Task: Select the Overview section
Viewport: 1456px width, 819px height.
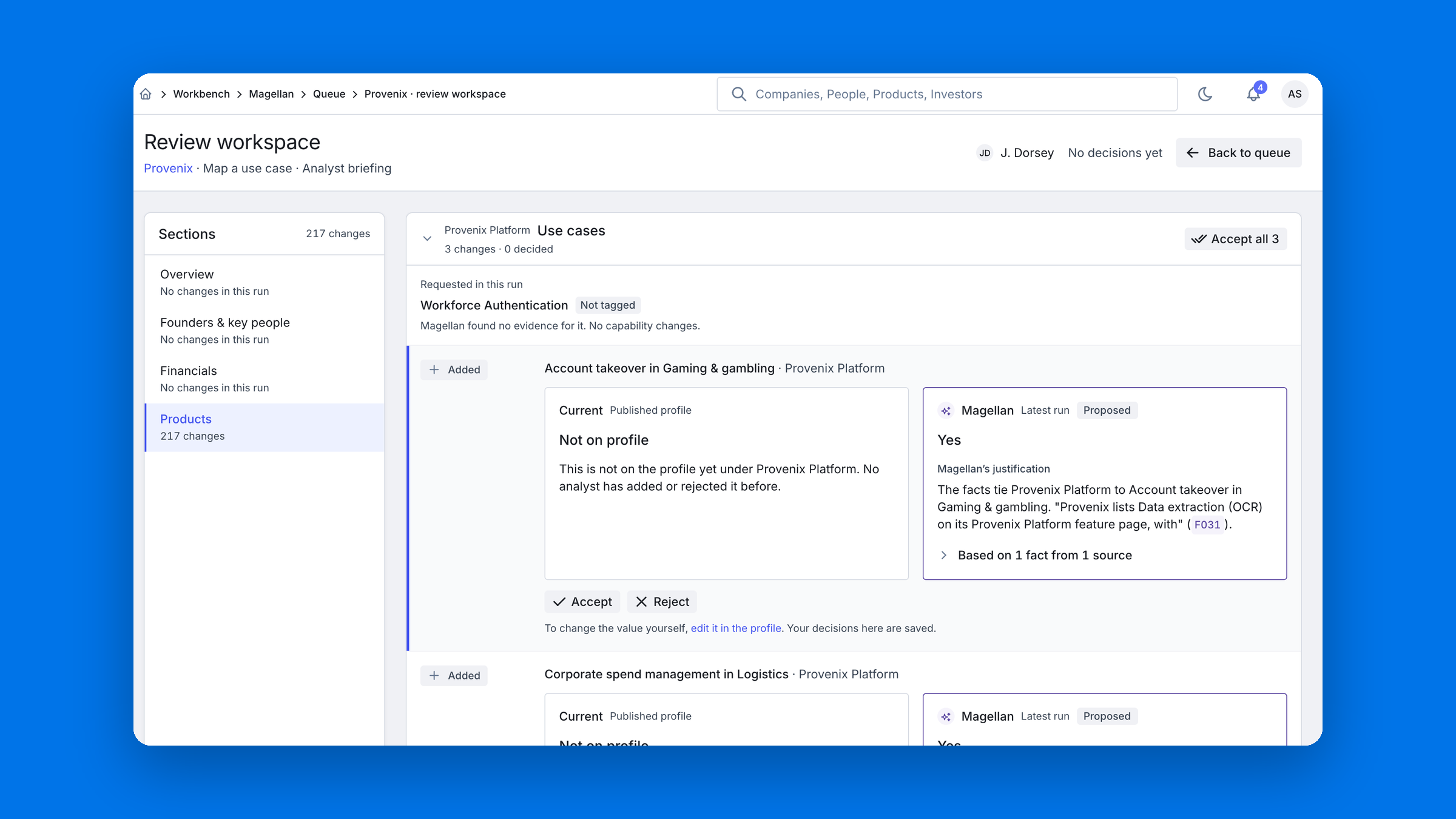Action: pyautogui.click(x=265, y=283)
